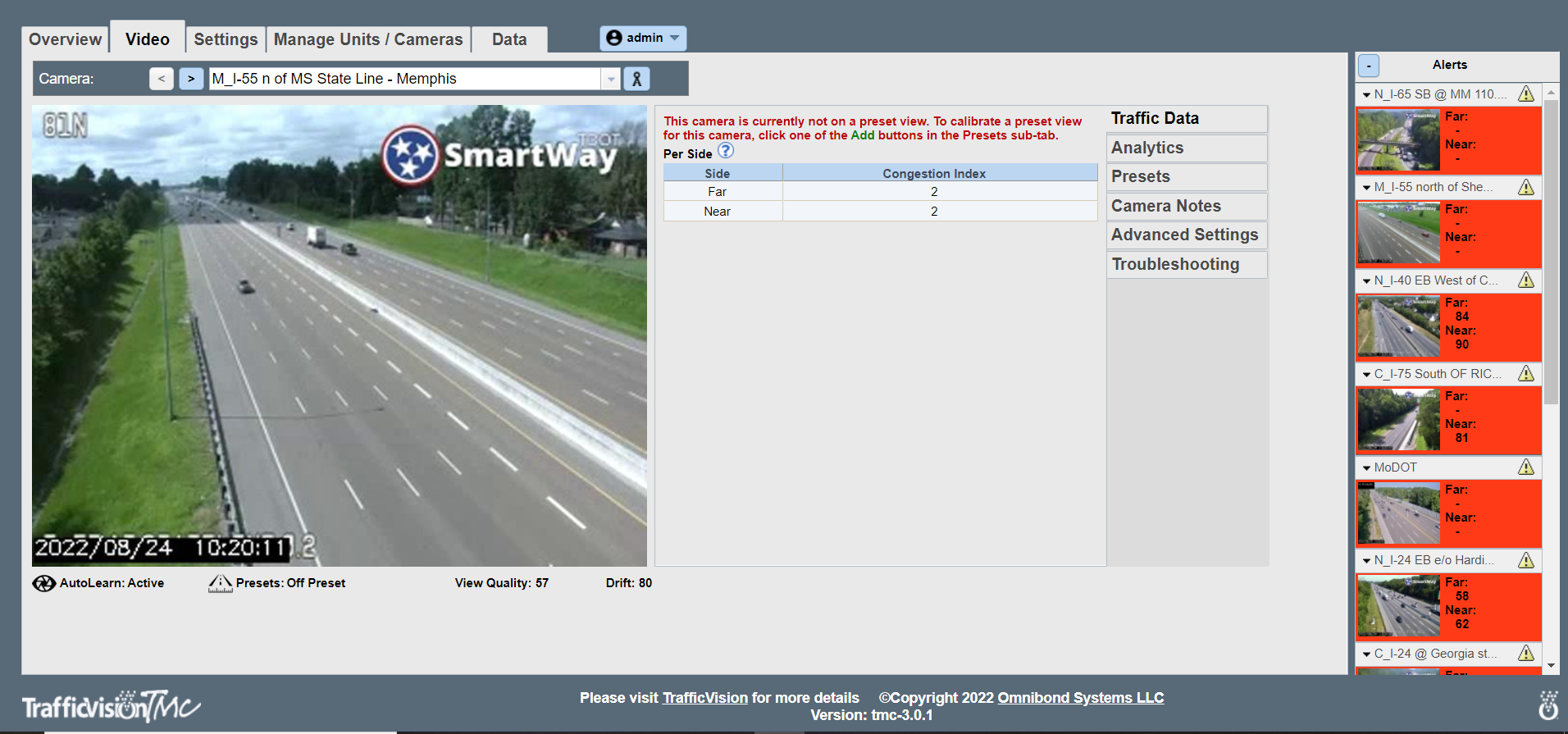Image resolution: width=1568 pixels, height=734 pixels.
Task: Open Manage Units / Cameras tab
Action: 368,39
